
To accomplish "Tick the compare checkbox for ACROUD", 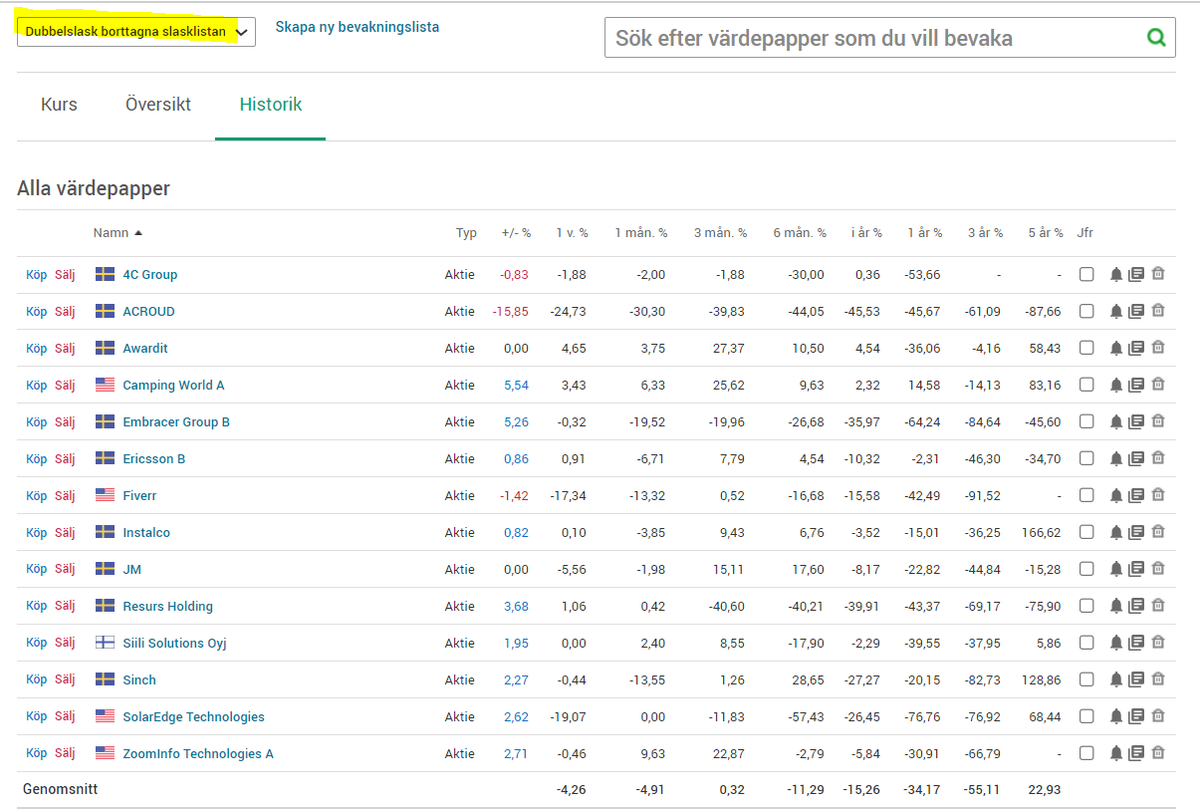I will point(1086,312).
